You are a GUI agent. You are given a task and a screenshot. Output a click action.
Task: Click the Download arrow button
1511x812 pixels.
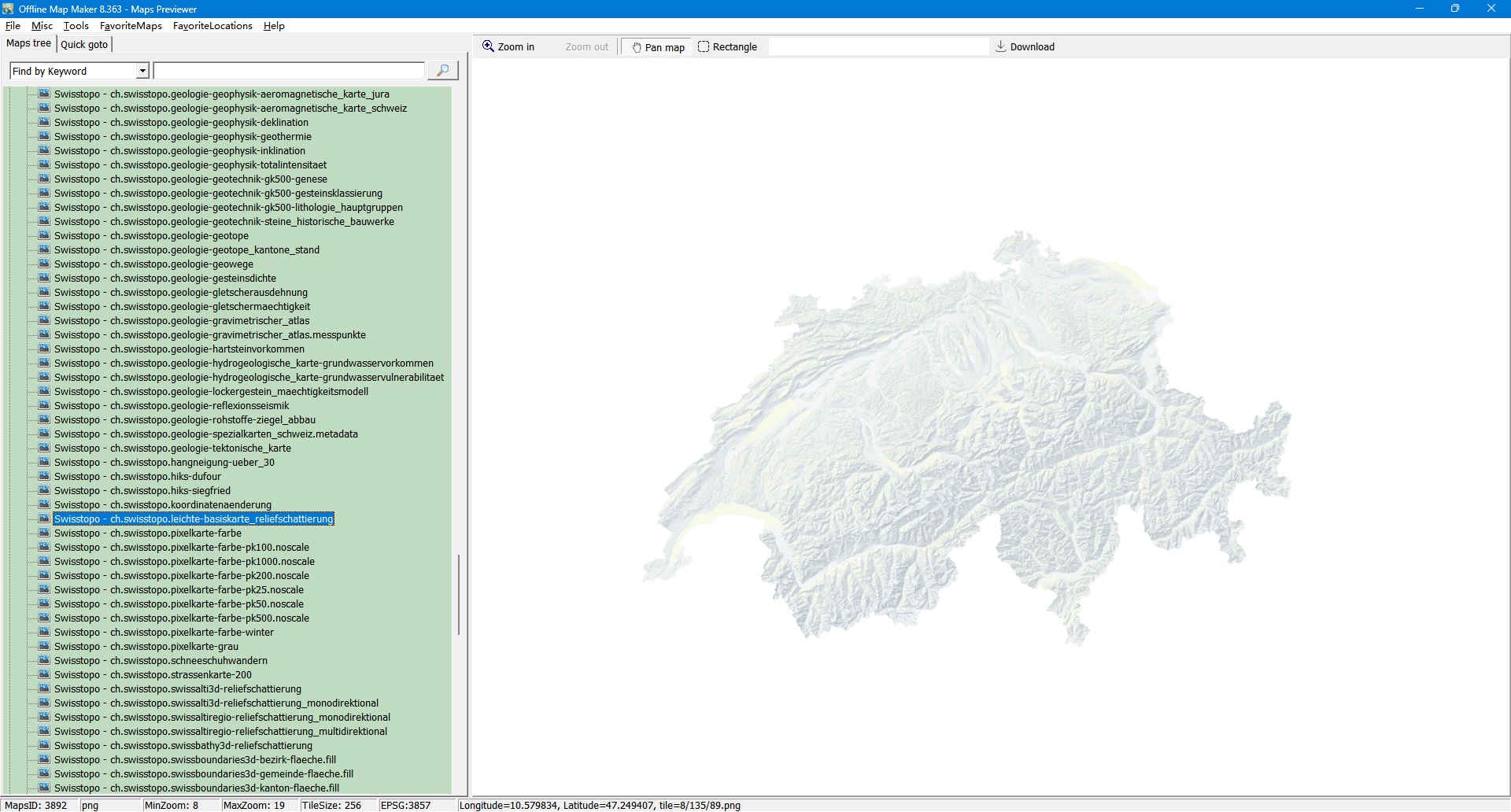tap(1025, 47)
